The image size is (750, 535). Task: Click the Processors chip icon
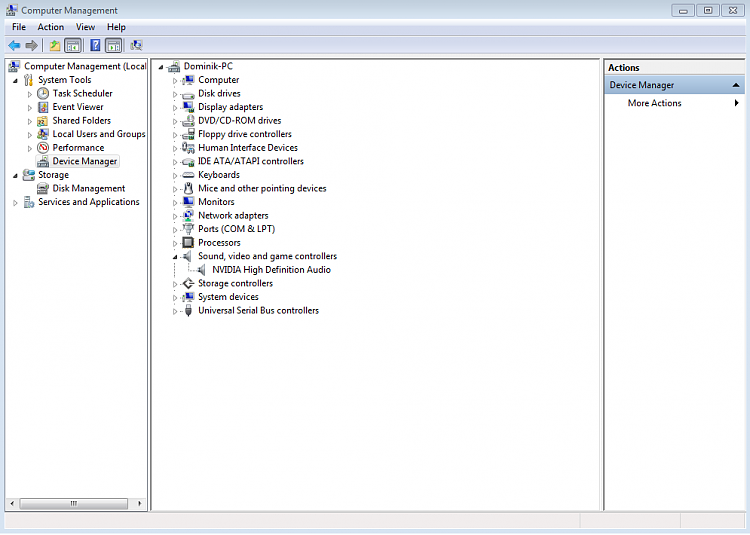(188, 242)
